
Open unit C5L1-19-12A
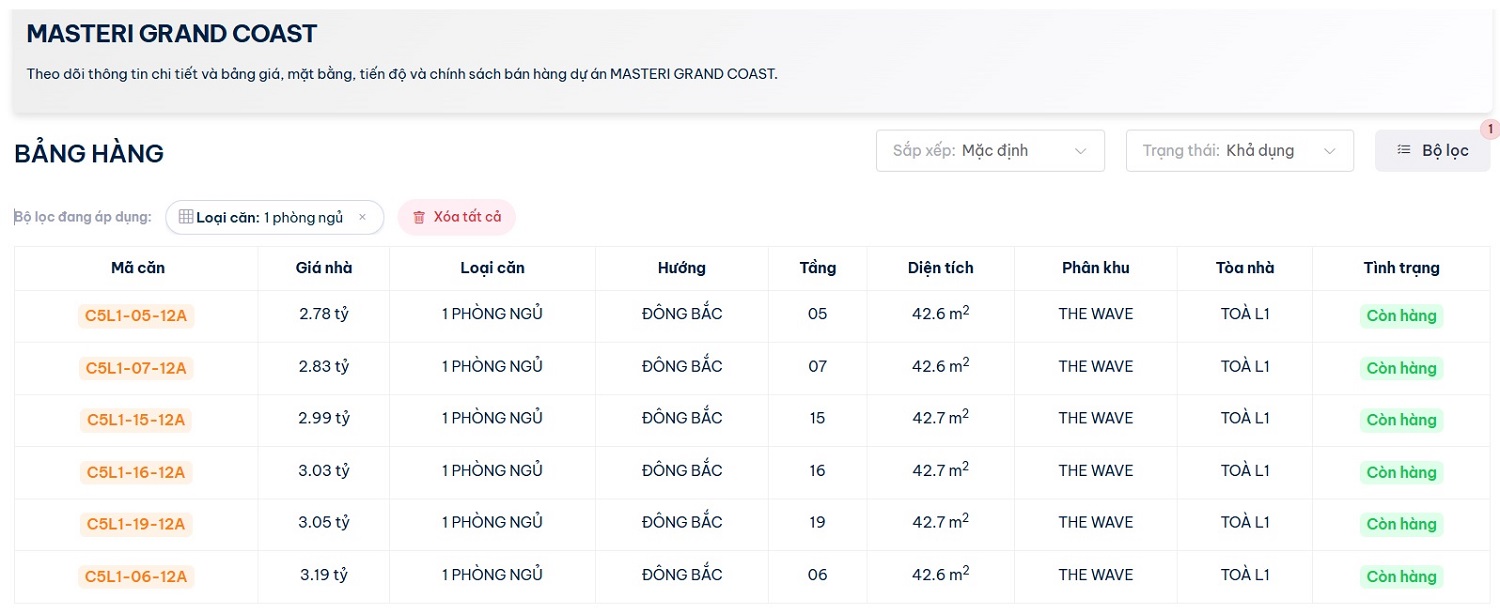[x=136, y=524]
